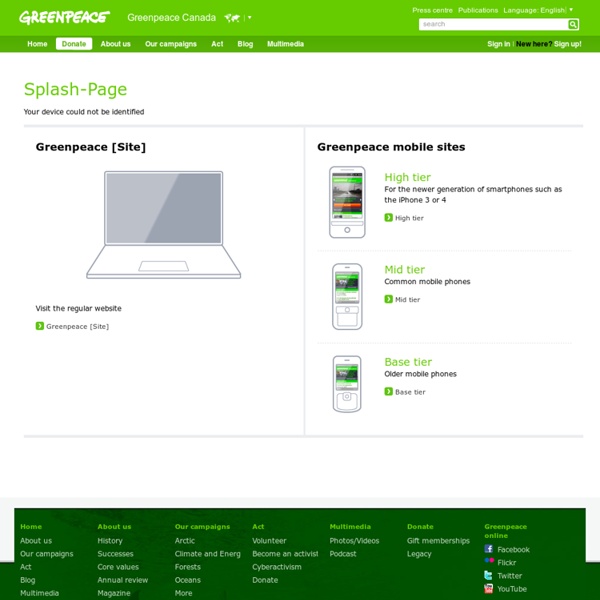Click the green arrow icon beside Mid tier link
The image size is (600, 600).
[x=388, y=299]
